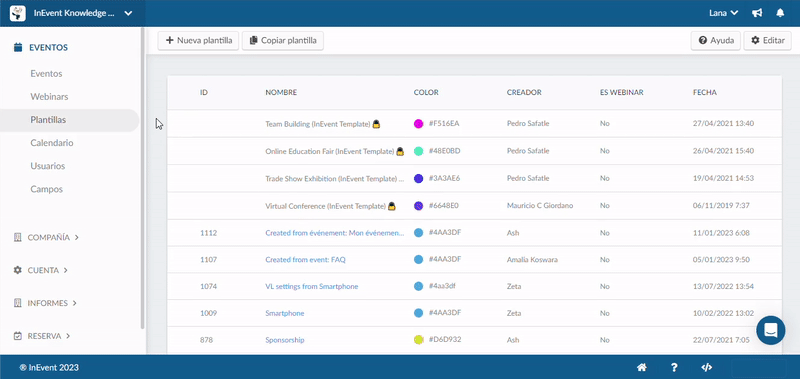Viewport: 800px width, 379px height.
Task: Expand the Compañía sidebar section
Action: click(46, 237)
